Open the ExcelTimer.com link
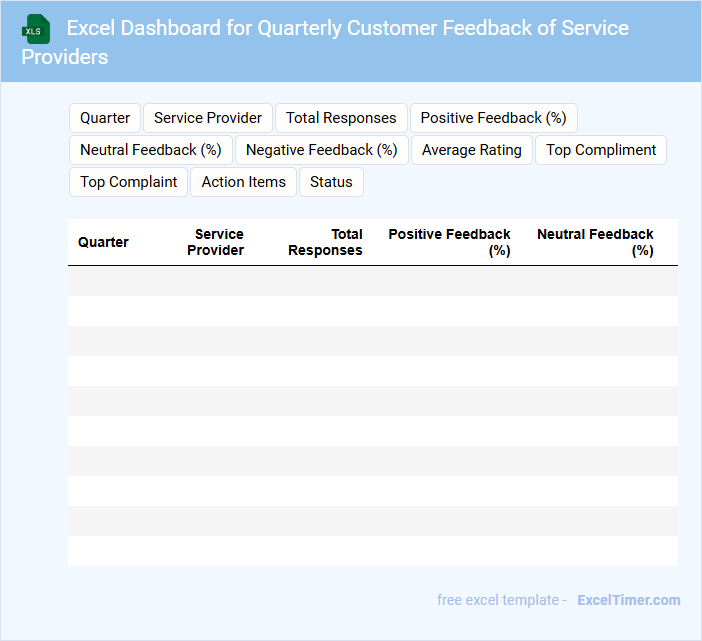 629,600
